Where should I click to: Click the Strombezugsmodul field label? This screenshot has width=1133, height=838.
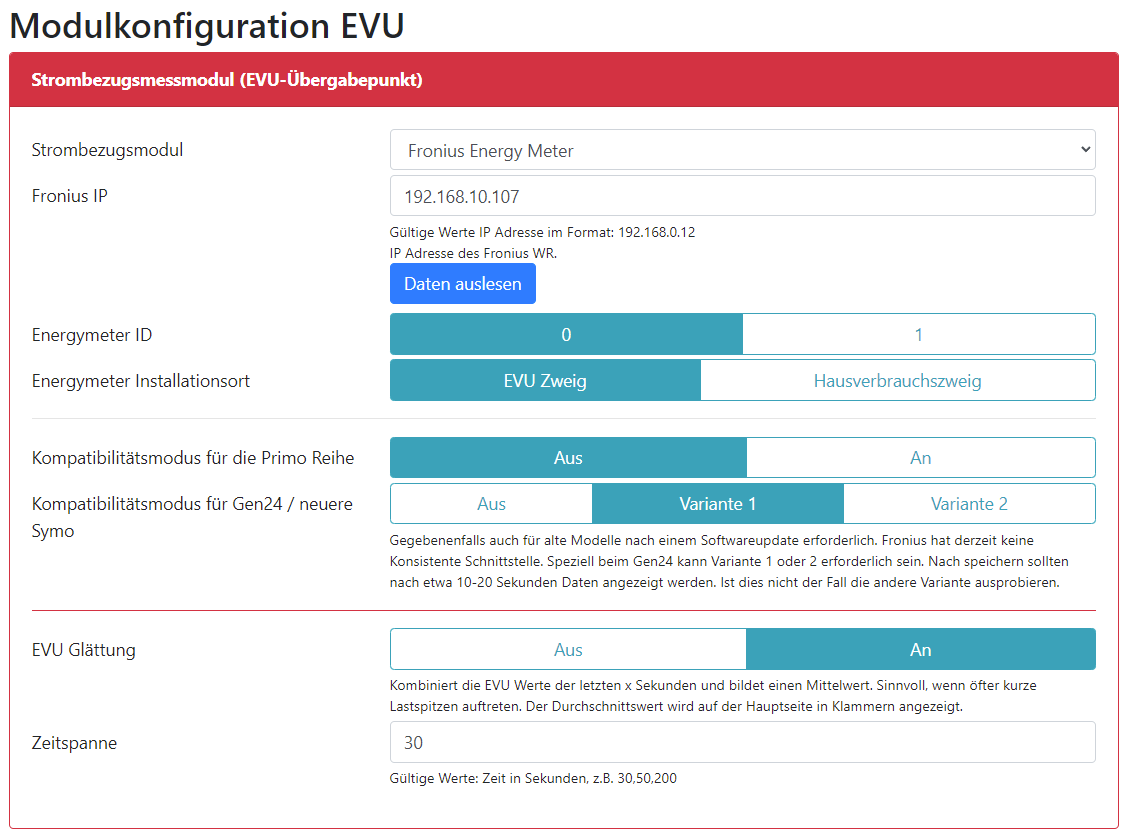pos(107,150)
